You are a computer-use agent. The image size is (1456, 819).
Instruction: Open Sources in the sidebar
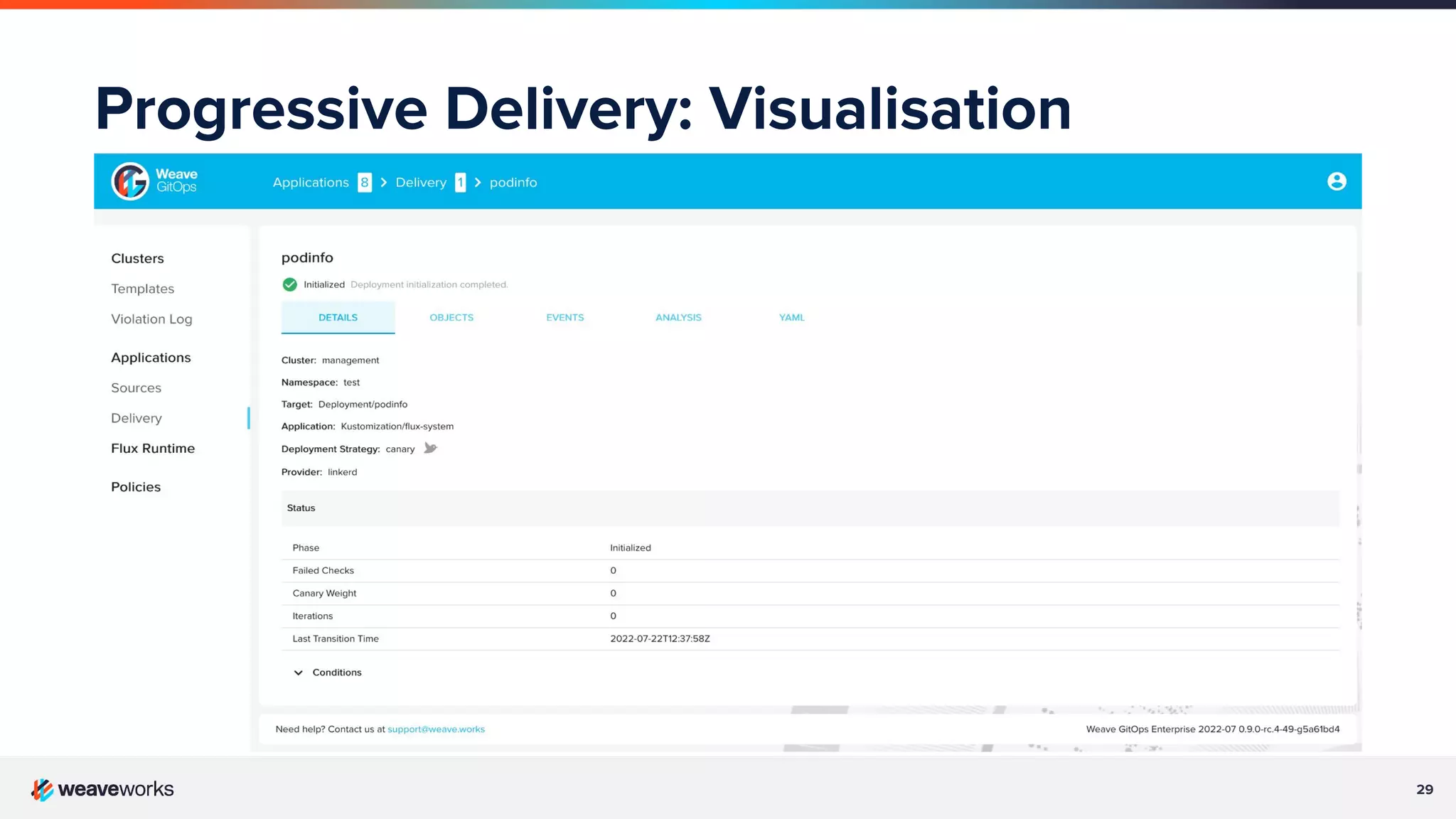(136, 388)
